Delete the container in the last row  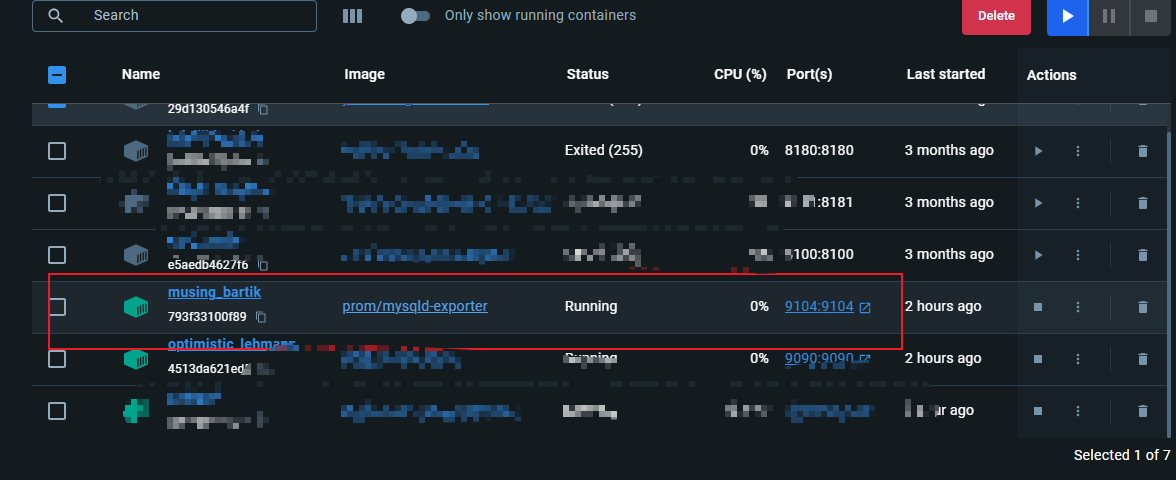(1143, 411)
